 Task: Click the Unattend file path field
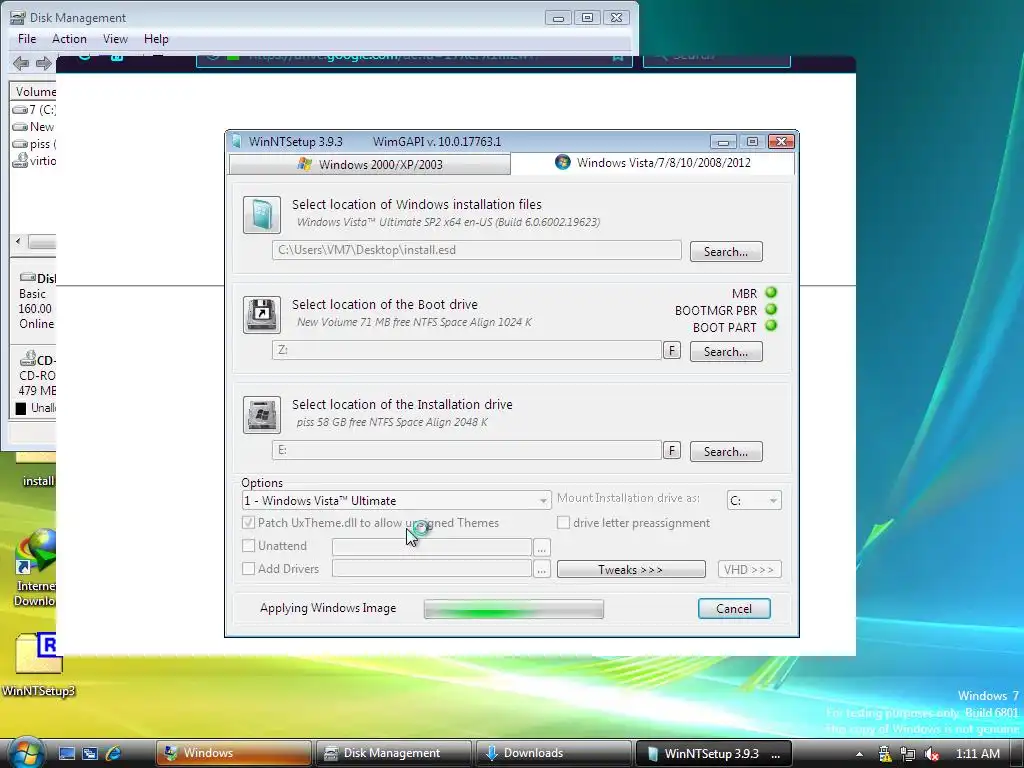tap(432, 547)
